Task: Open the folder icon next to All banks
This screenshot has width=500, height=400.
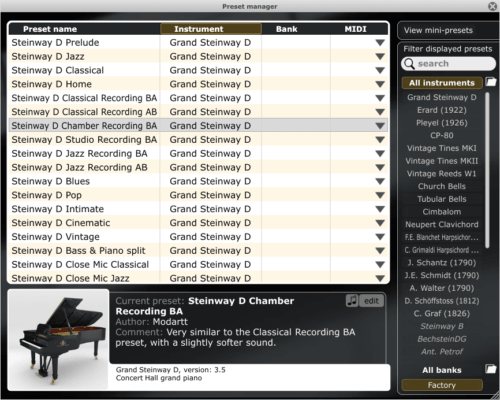Action: click(491, 369)
